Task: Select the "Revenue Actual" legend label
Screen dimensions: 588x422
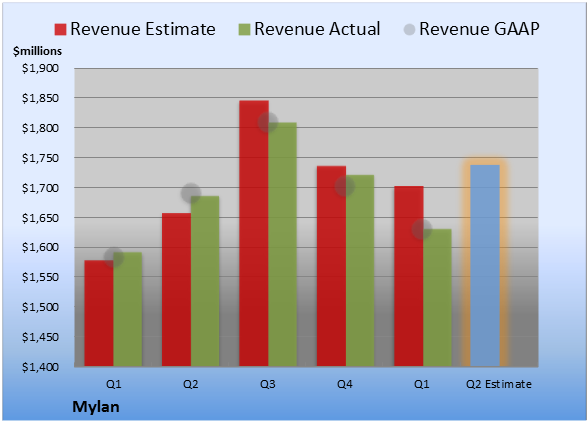Action: pyautogui.click(x=317, y=29)
